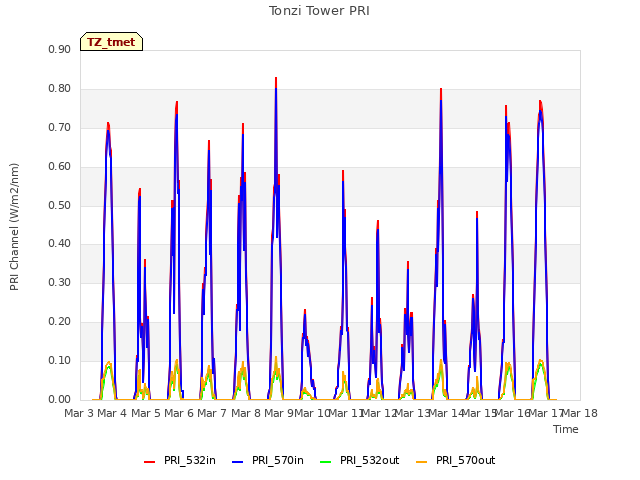Select the PRI_570in legend label
Screen dimensions: 640x480
[x=278, y=460]
